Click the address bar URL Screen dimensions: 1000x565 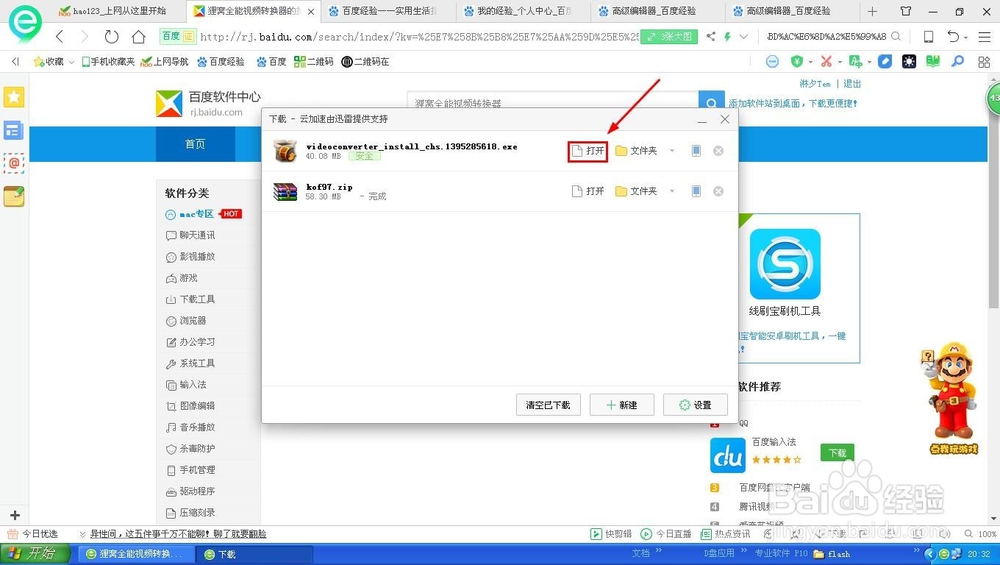[x=418, y=37]
